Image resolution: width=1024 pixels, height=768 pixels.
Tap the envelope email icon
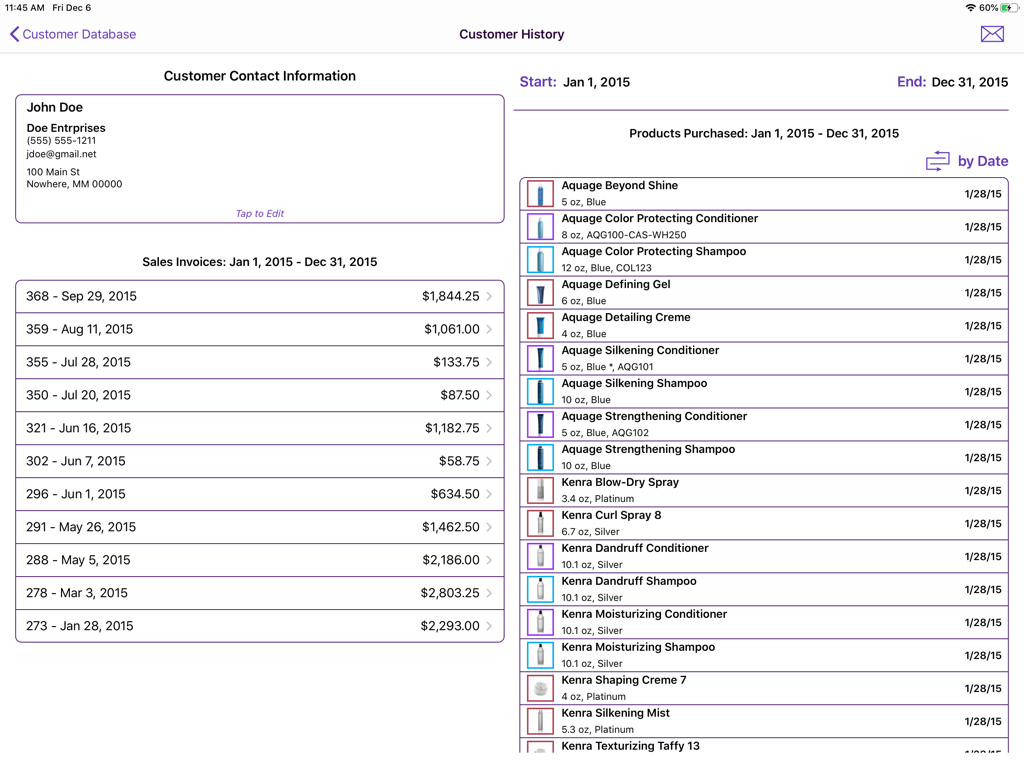pos(992,34)
